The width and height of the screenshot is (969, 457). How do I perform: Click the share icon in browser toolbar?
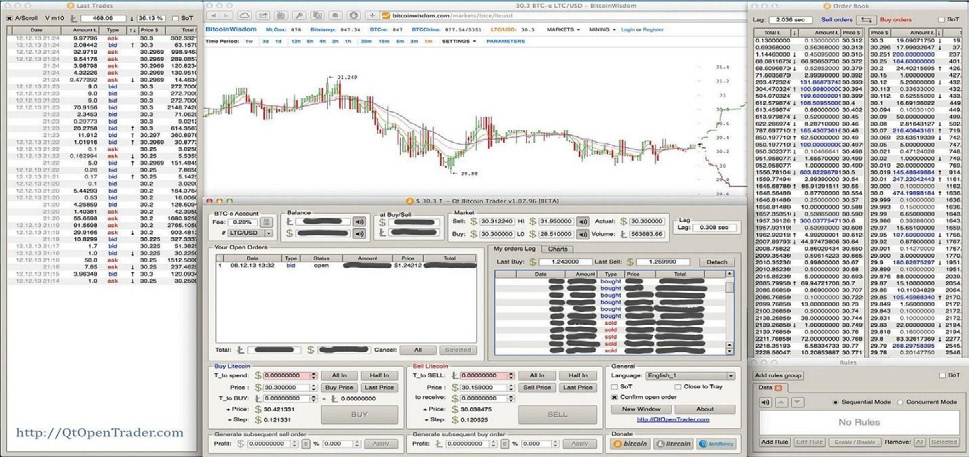tap(263, 15)
